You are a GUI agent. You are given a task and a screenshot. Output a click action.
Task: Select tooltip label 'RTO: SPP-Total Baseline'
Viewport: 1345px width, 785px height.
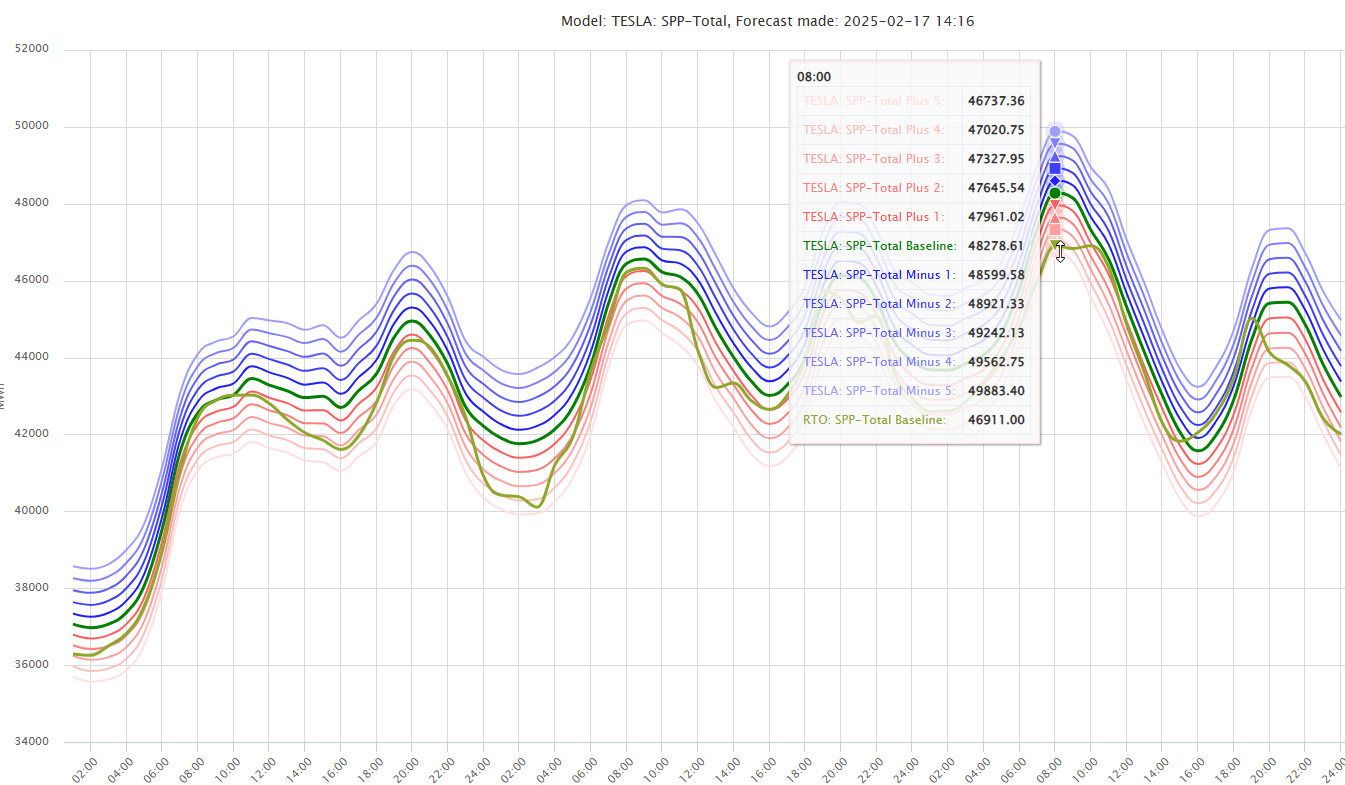(x=874, y=420)
